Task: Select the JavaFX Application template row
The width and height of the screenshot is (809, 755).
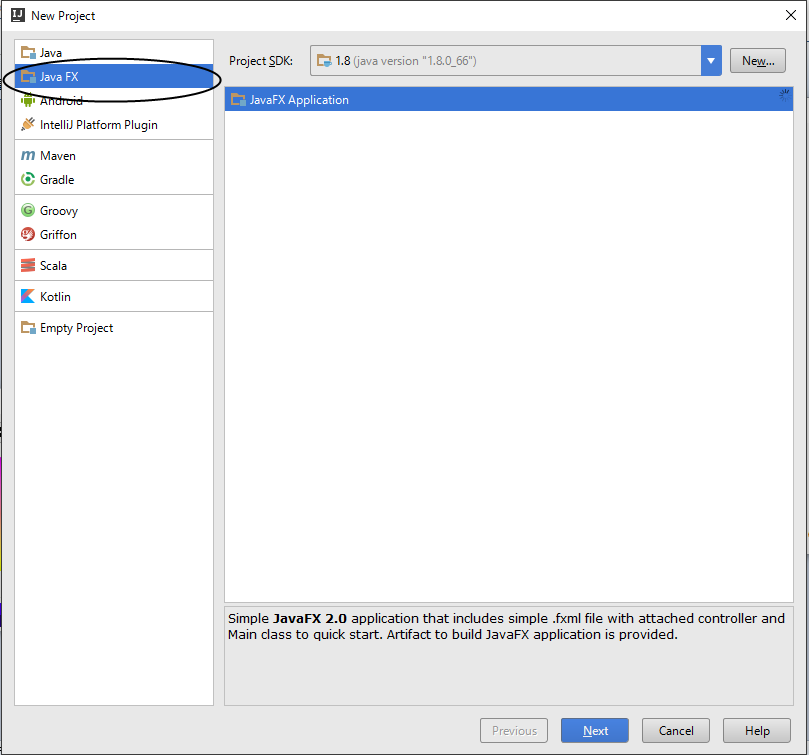Action: pos(509,100)
